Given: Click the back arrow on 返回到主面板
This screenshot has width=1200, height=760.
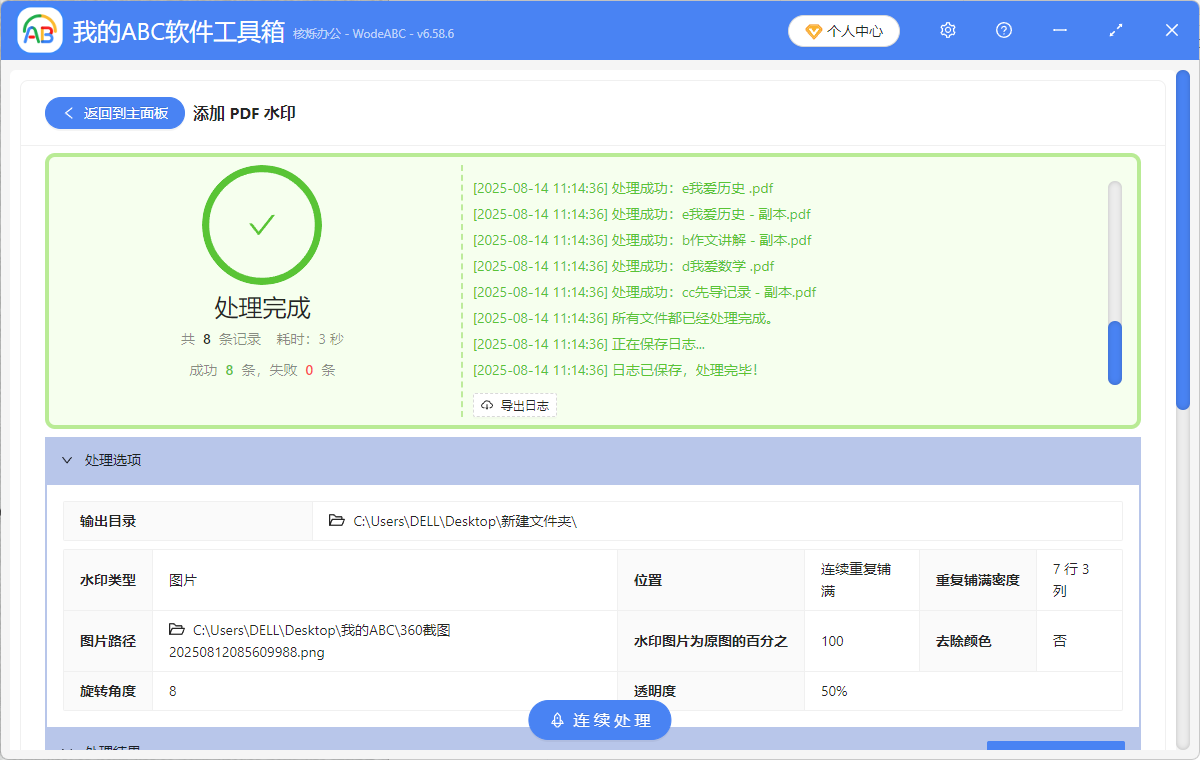Looking at the screenshot, I should [68, 112].
